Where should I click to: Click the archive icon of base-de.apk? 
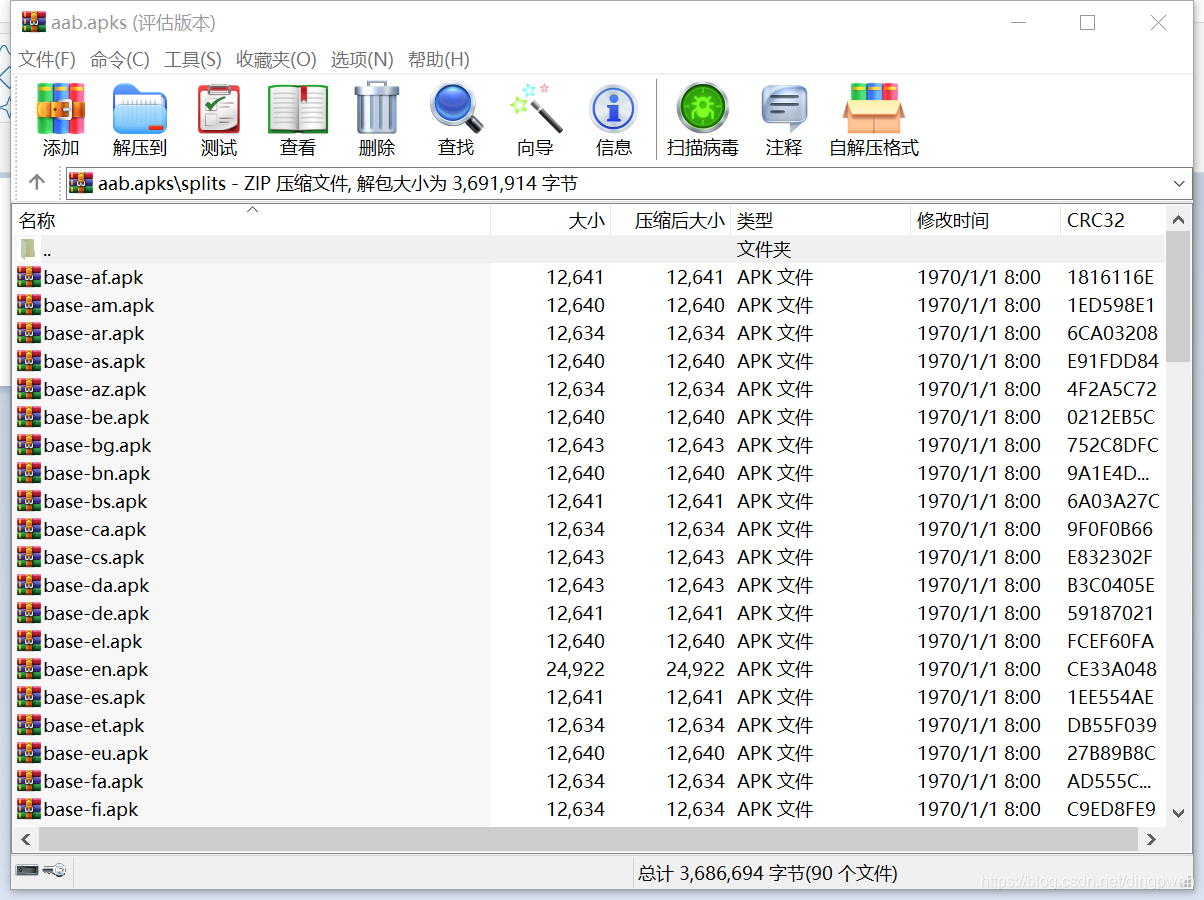(x=29, y=613)
